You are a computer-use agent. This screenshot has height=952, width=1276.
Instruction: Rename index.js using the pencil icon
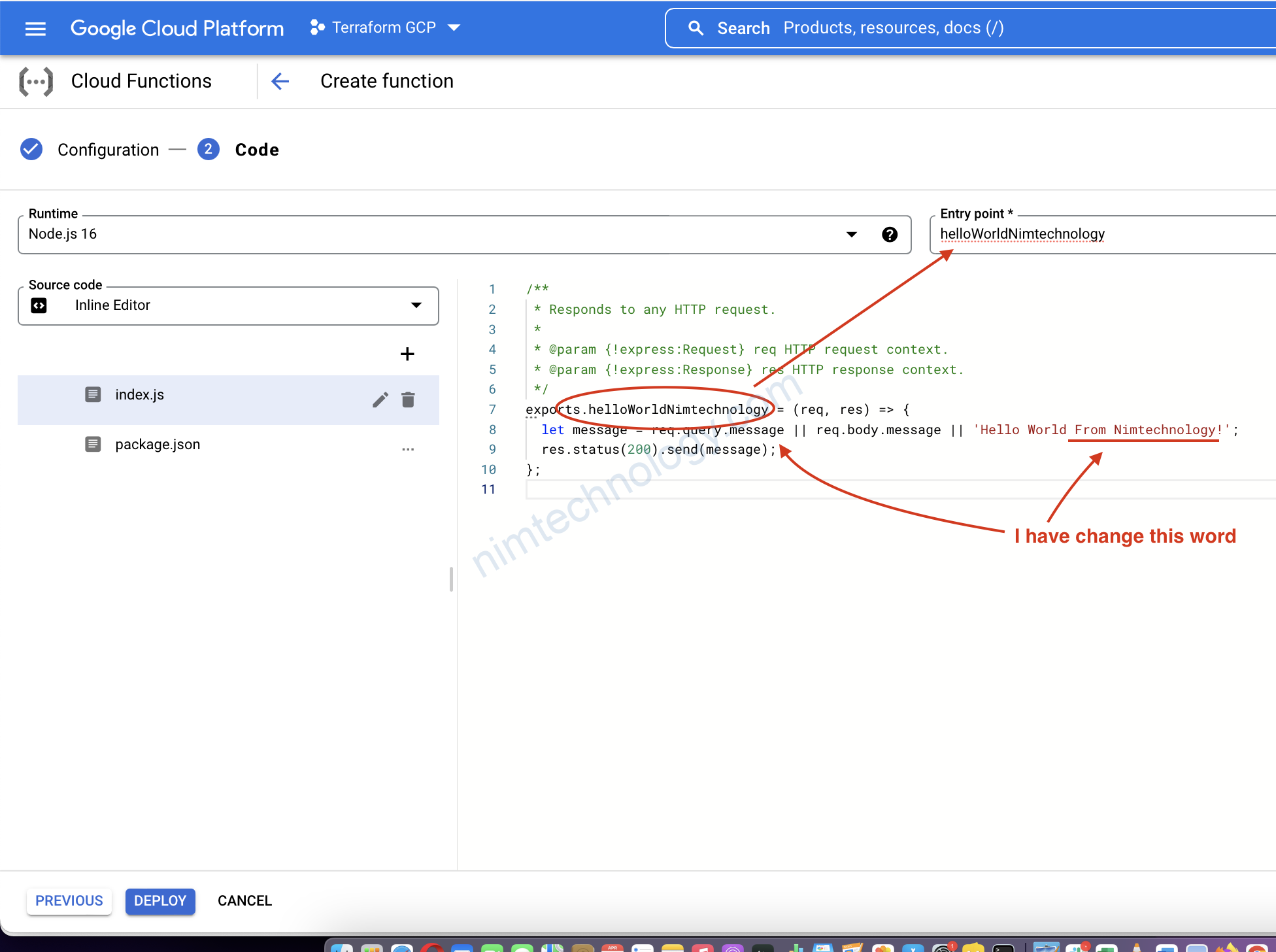(380, 399)
